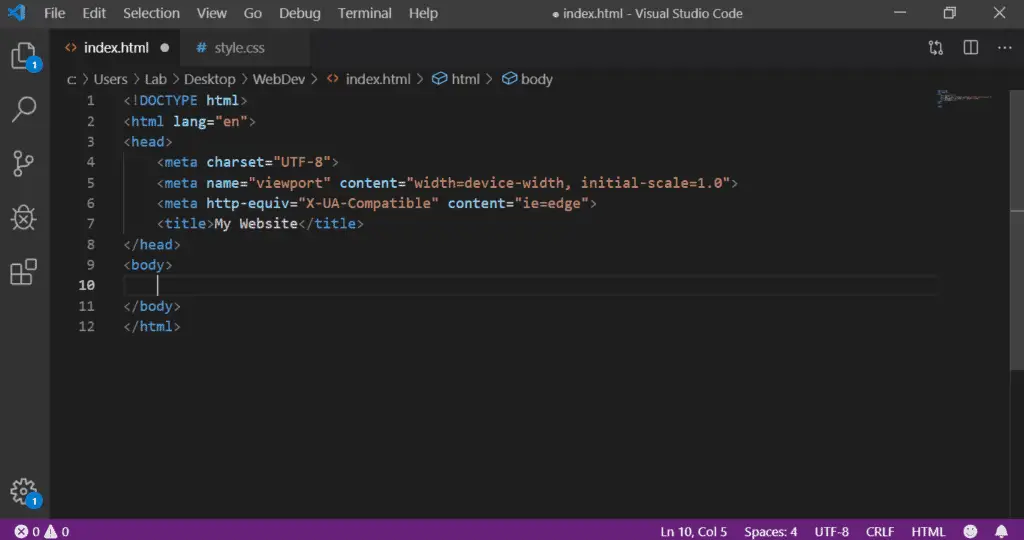Image resolution: width=1024 pixels, height=540 pixels.
Task: Change encoding via UTF-8 status item
Action: [831, 532]
